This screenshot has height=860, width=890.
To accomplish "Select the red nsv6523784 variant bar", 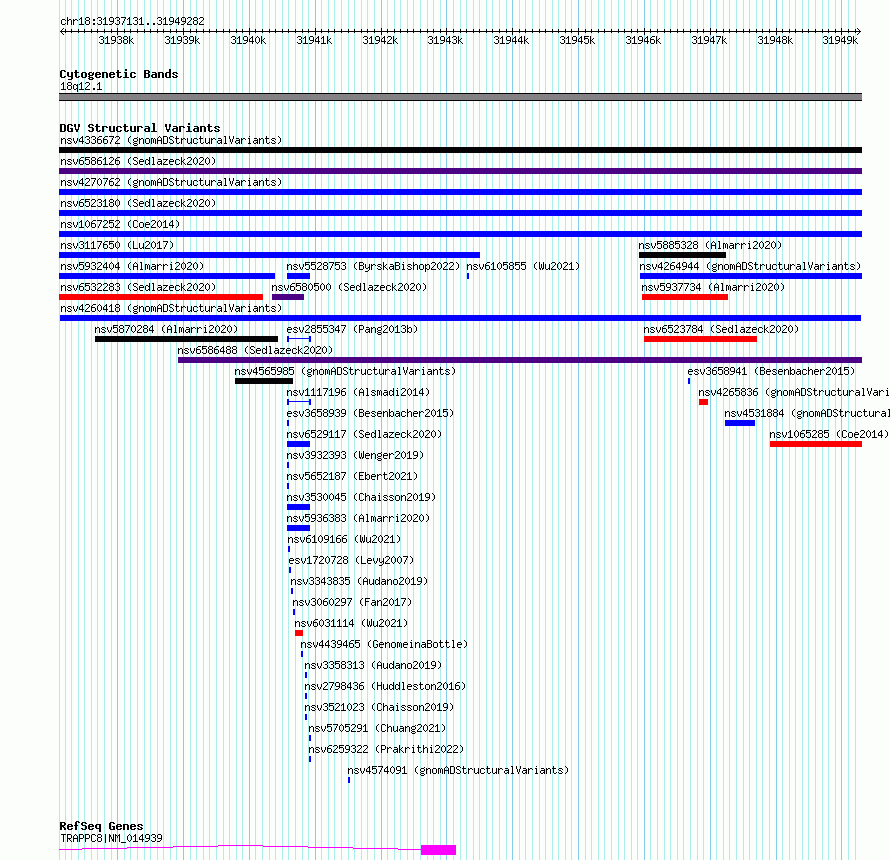I will [x=700, y=339].
